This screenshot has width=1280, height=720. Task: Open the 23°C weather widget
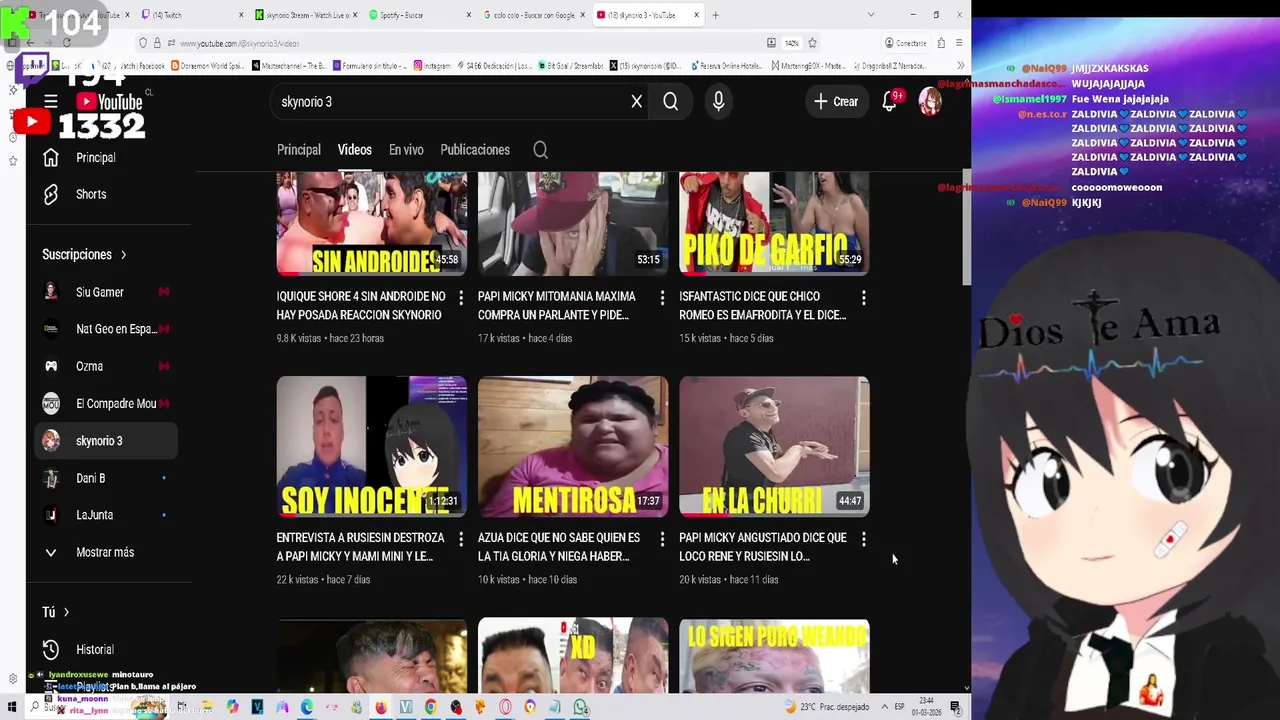(827, 707)
